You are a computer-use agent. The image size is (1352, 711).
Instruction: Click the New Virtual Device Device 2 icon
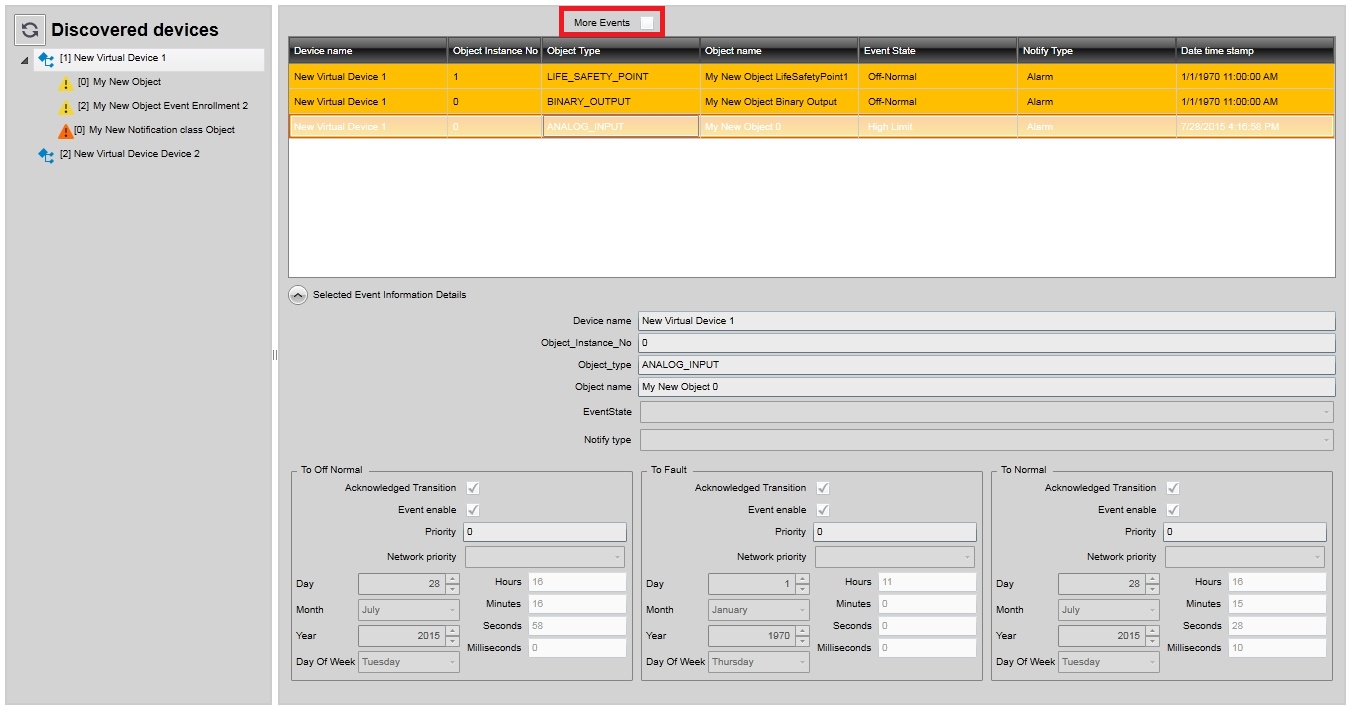tap(46, 155)
